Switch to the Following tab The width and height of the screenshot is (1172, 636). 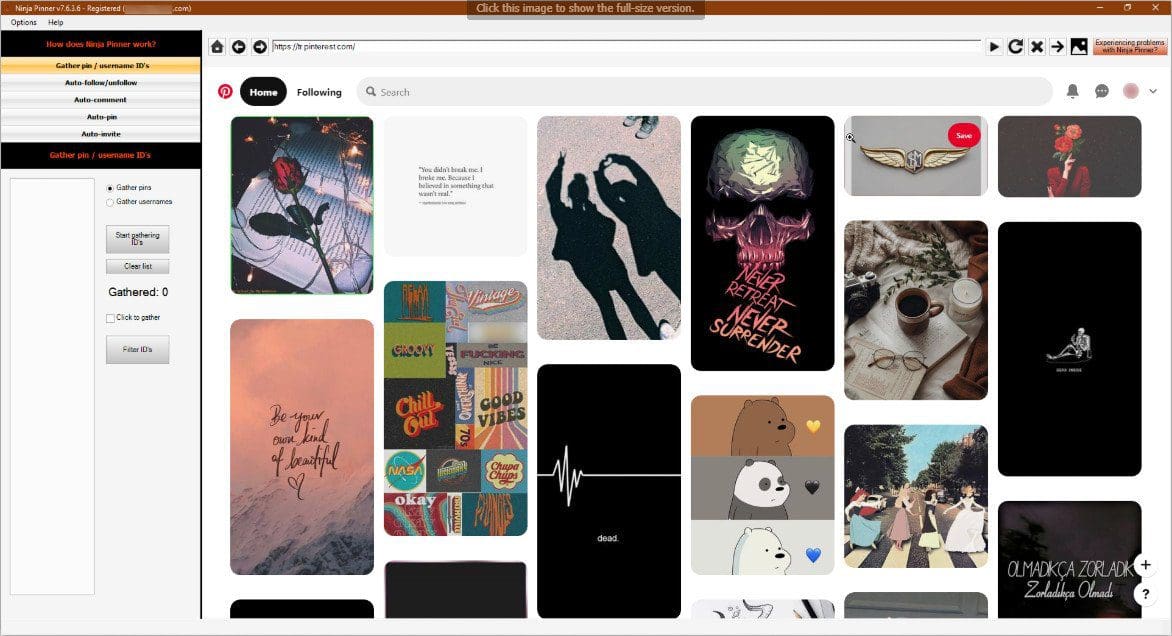coord(318,91)
